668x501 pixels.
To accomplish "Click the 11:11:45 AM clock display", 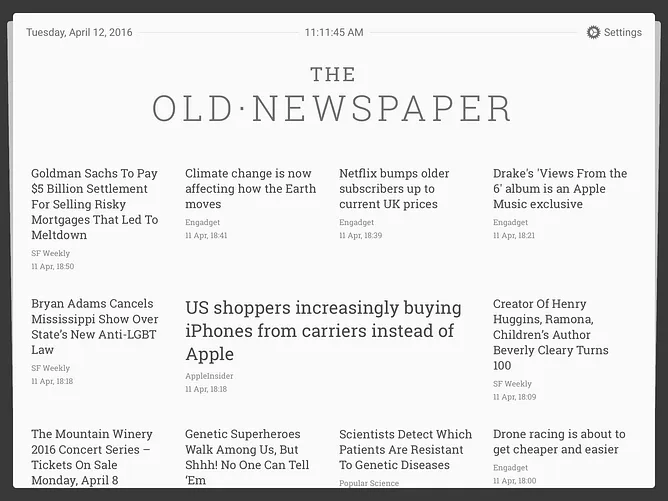I will 334,32.
